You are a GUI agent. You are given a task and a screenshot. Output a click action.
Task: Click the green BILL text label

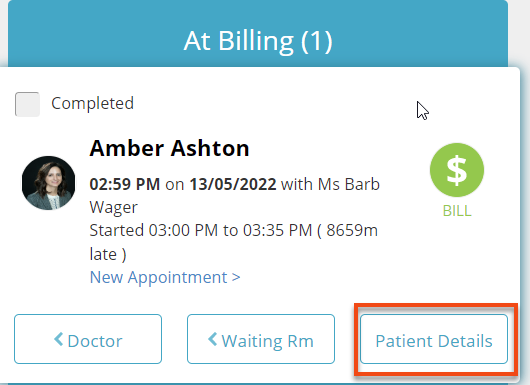tap(457, 211)
